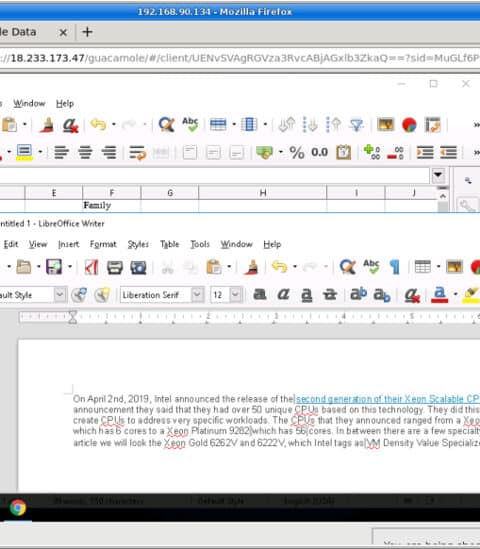Toggle Bold in Writer formatting bar
The image size is (480, 549).
pos(259,295)
